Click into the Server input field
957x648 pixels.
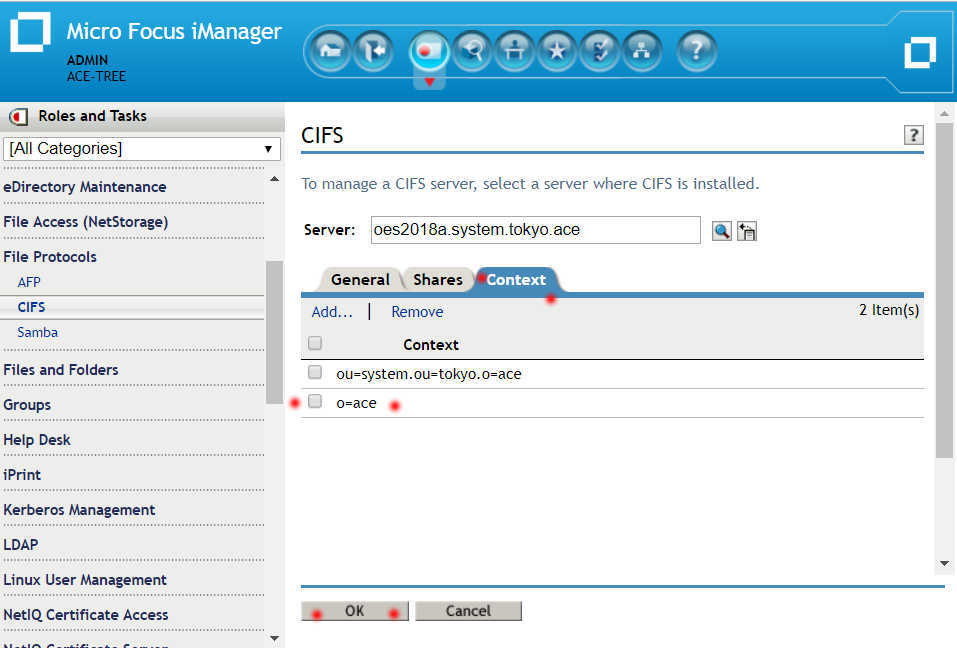535,230
